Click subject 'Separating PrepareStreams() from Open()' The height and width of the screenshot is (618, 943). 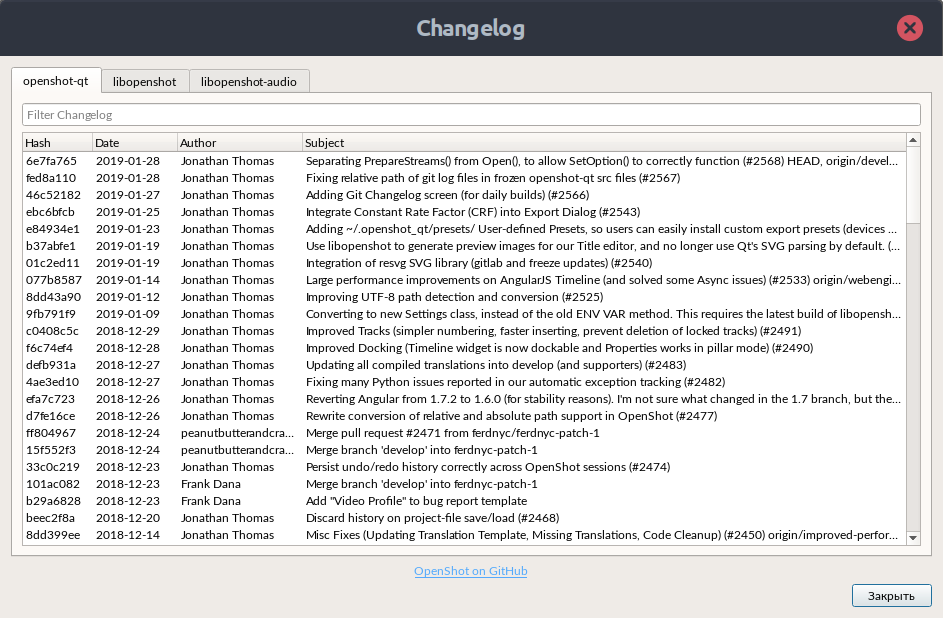(x=602, y=161)
